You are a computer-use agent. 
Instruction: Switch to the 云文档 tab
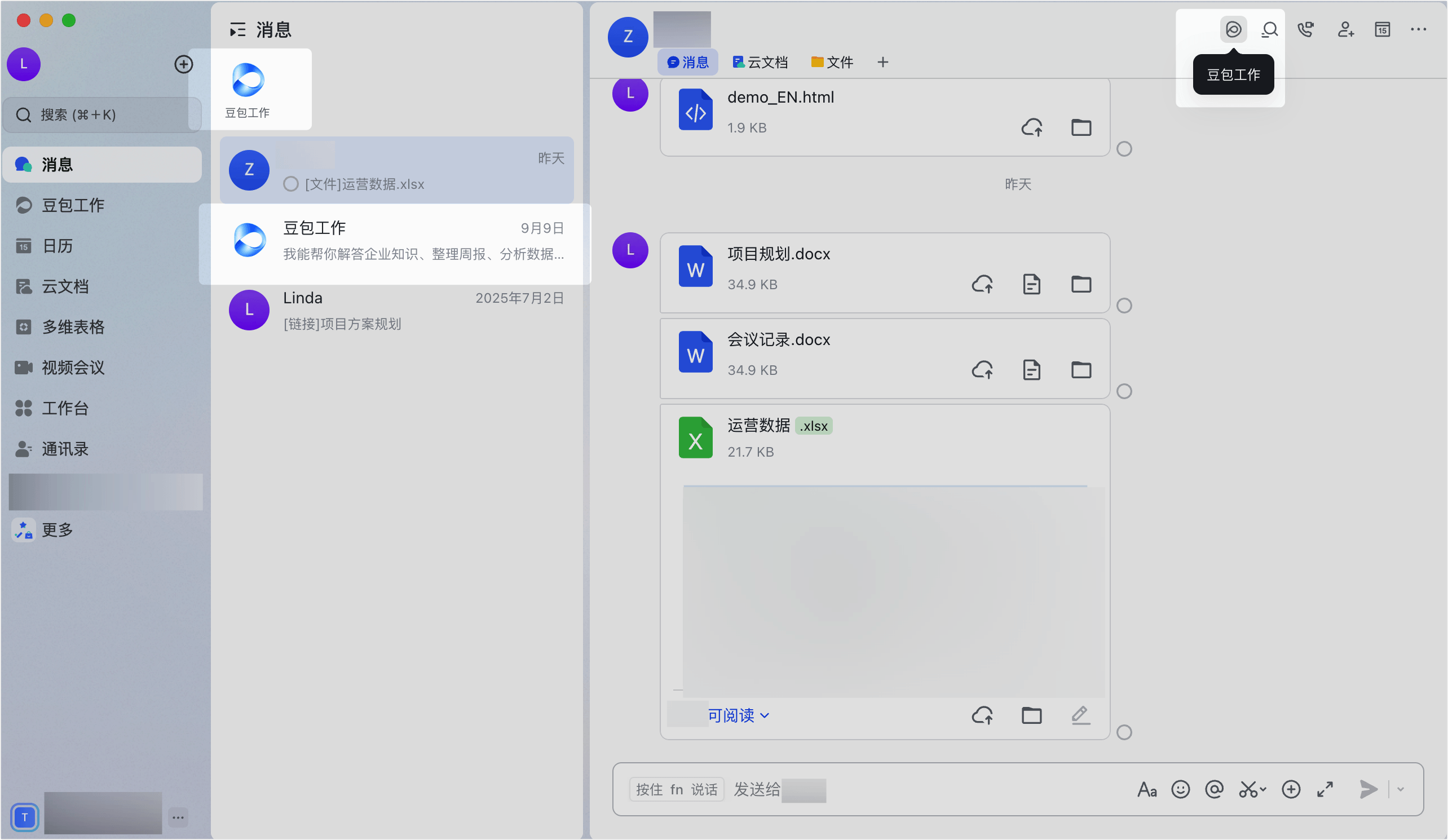pyautogui.click(x=760, y=62)
